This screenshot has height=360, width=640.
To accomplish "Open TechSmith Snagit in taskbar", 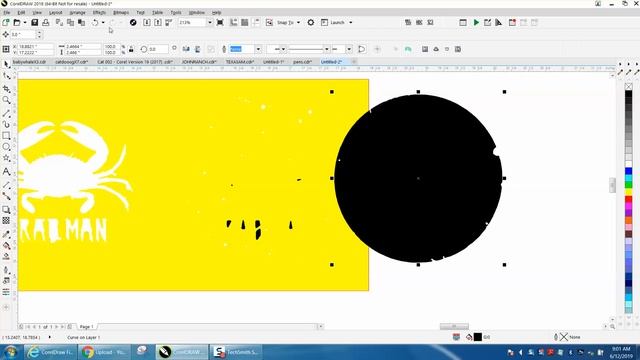I will coord(237,352).
